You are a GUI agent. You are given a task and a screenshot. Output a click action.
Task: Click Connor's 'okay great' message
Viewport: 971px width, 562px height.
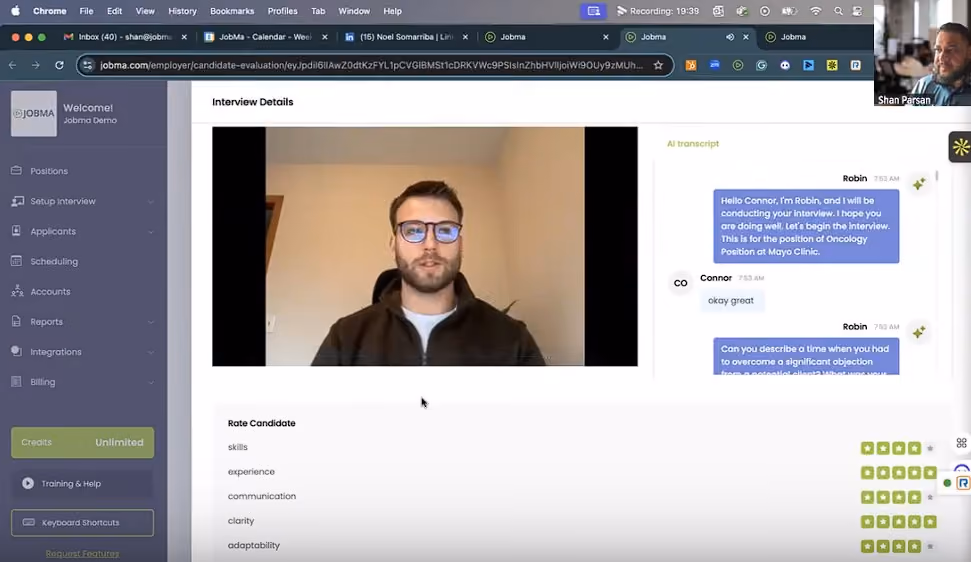point(731,301)
